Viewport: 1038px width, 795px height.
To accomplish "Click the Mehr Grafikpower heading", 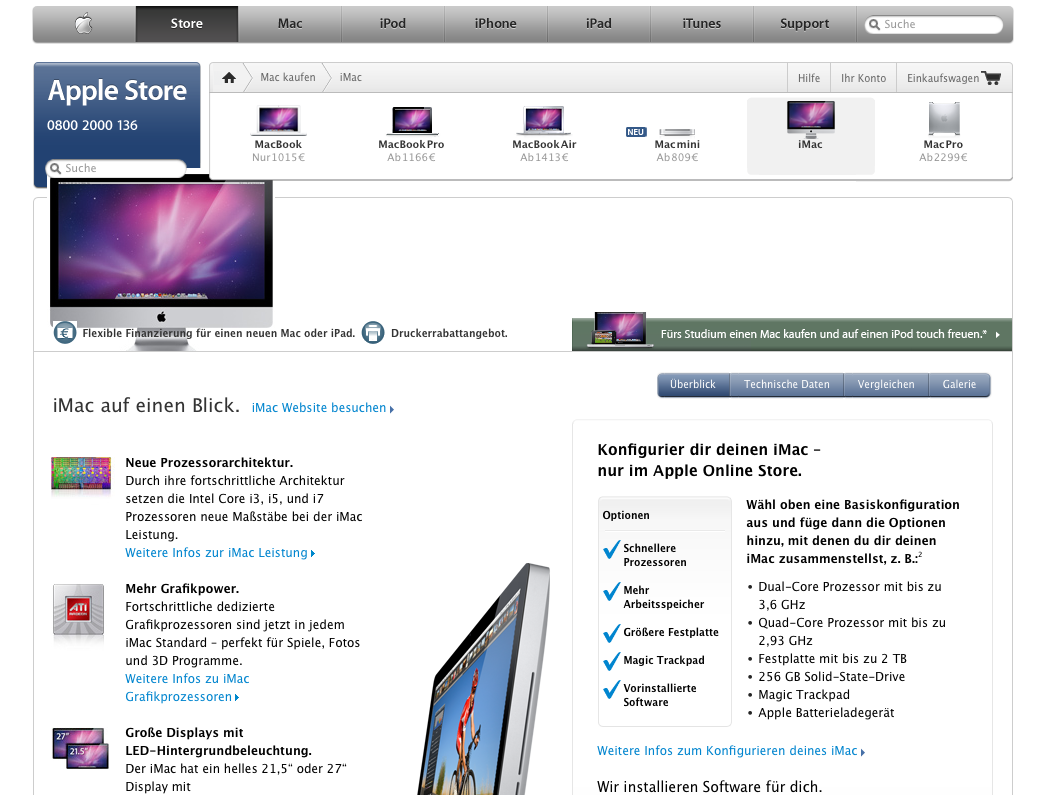I will [182, 588].
